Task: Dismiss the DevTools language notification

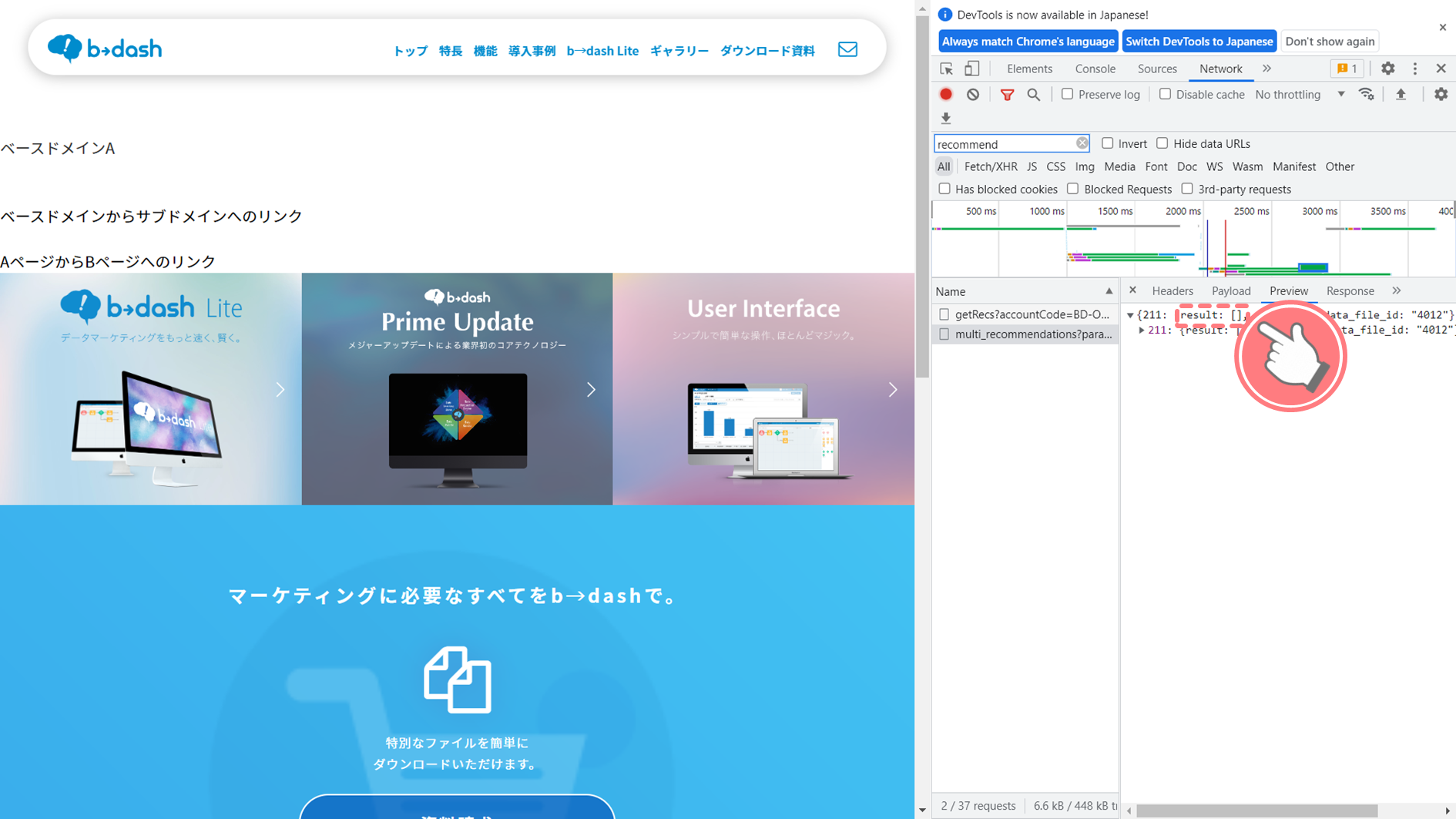Action: pyautogui.click(x=1443, y=27)
